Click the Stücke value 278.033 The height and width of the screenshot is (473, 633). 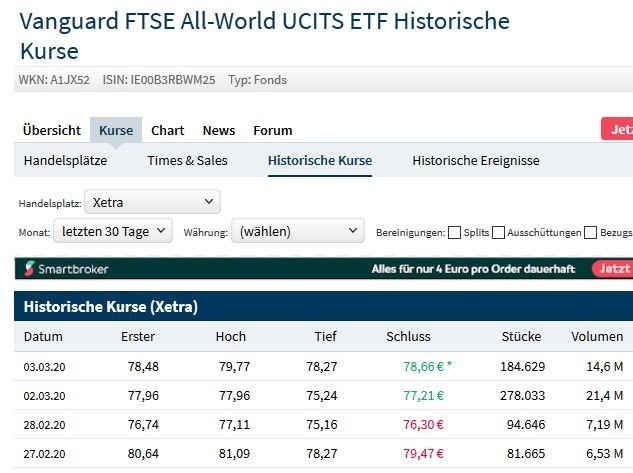pos(523,396)
